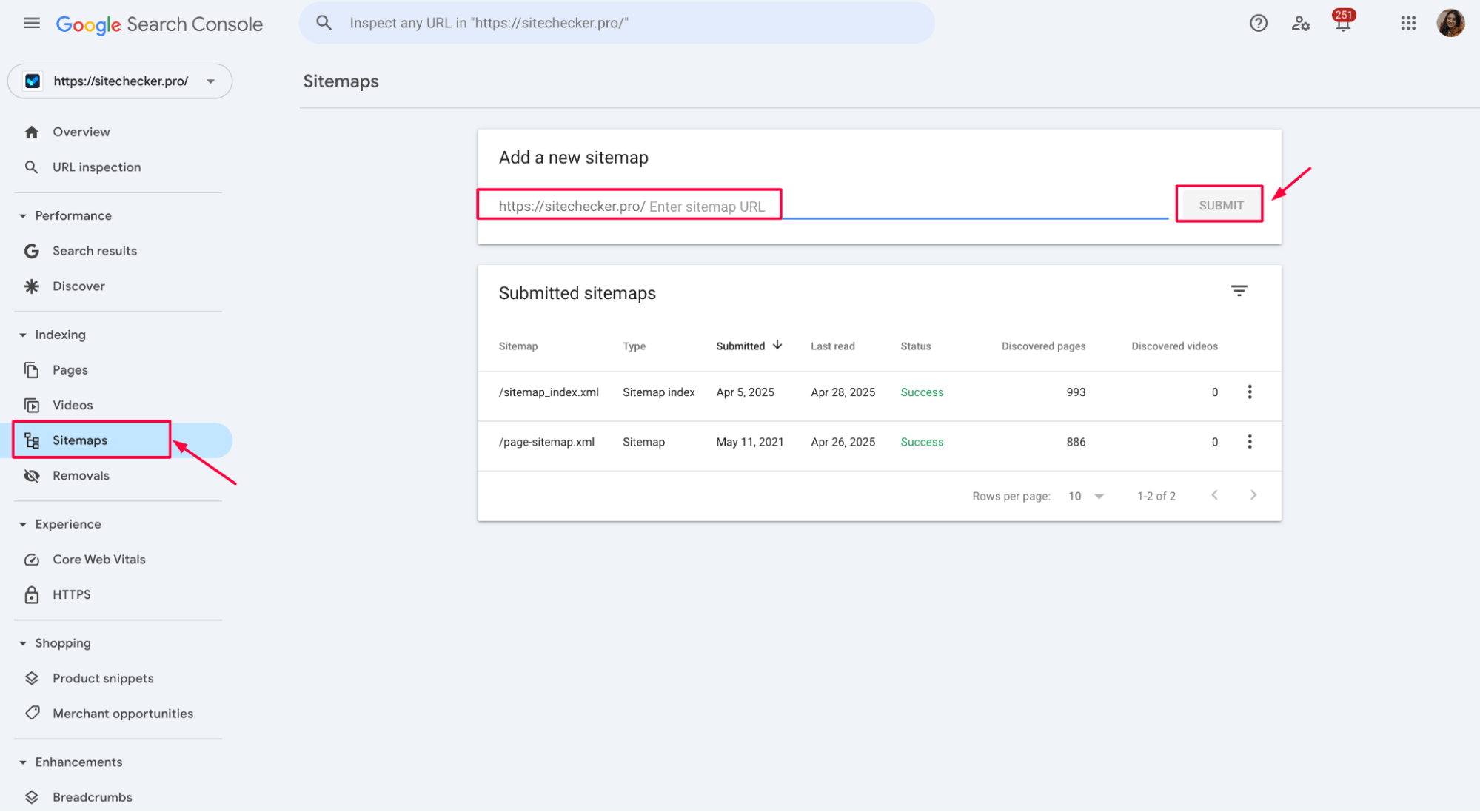Screen dimensions: 1480x812
Task: Open the Help question mark icon
Action: point(1258,24)
